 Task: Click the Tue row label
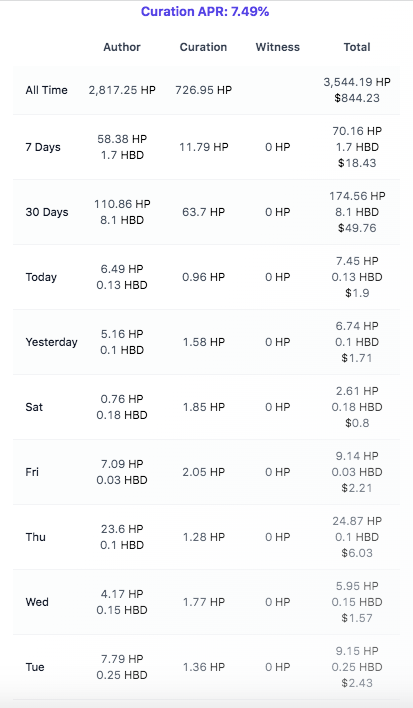click(x=35, y=667)
